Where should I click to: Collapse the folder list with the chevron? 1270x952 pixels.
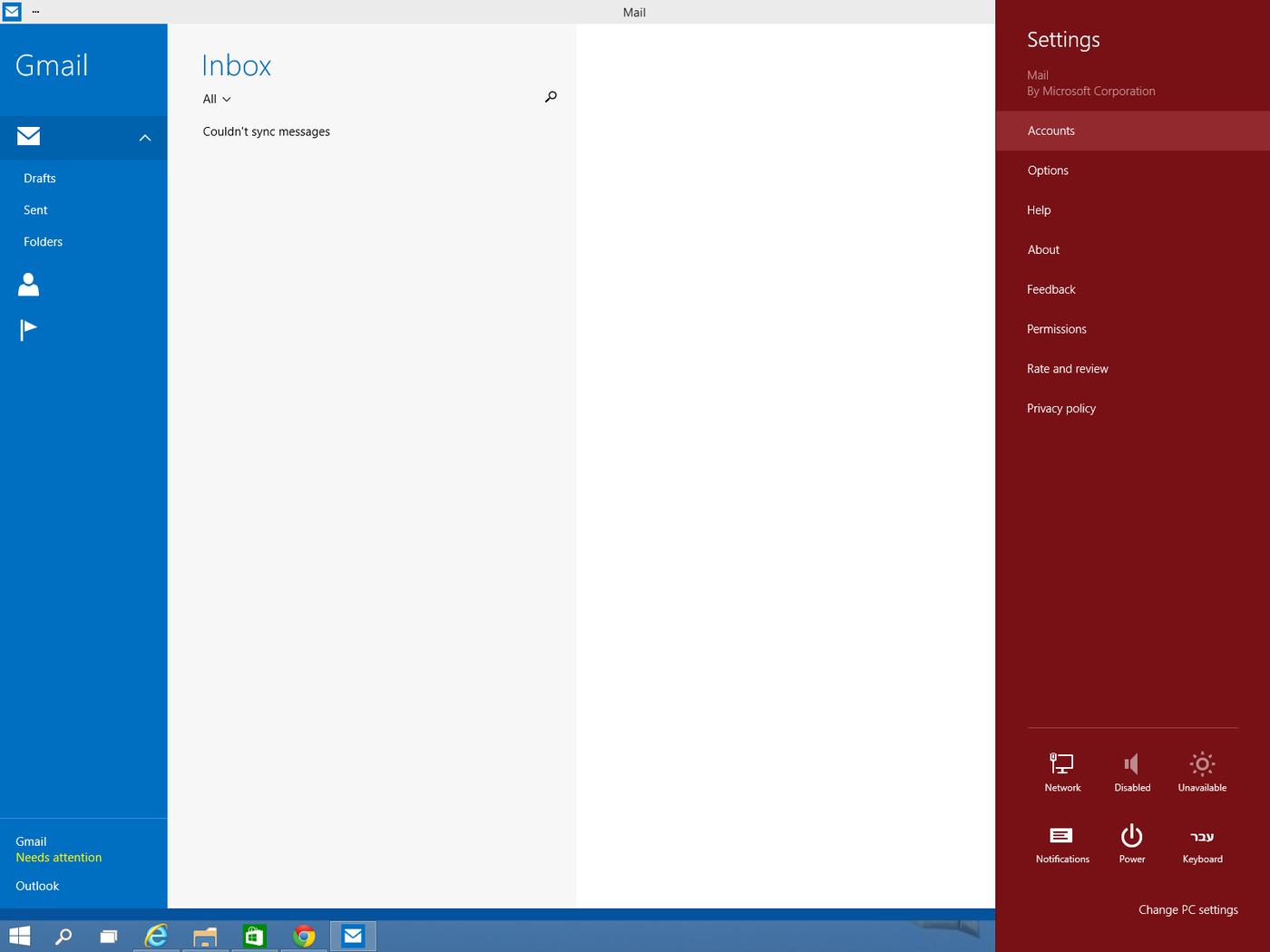tap(144, 138)
